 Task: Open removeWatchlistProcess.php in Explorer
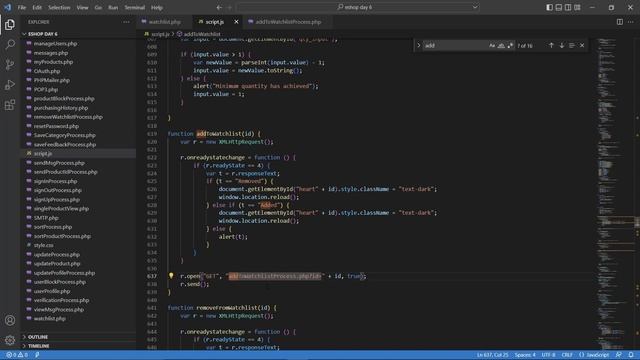tap(68, 117)
